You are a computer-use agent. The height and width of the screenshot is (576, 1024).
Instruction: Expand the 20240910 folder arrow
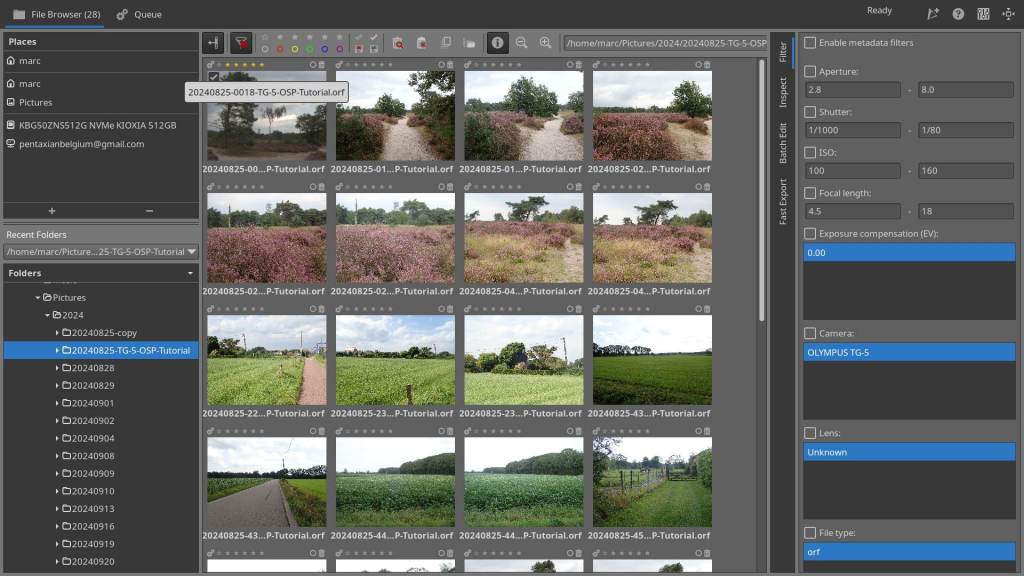pyautogui.click(x=57, y=491)
